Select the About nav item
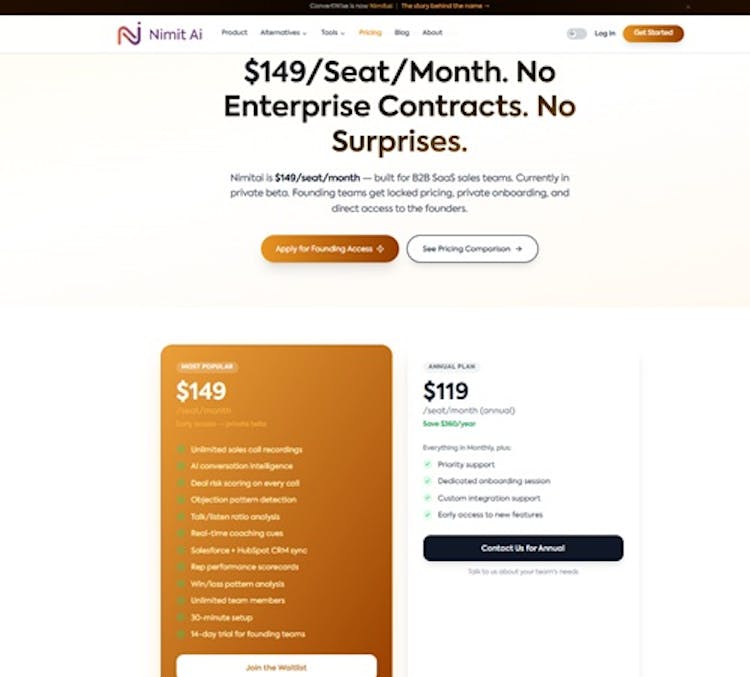 (x=432, y=33)
